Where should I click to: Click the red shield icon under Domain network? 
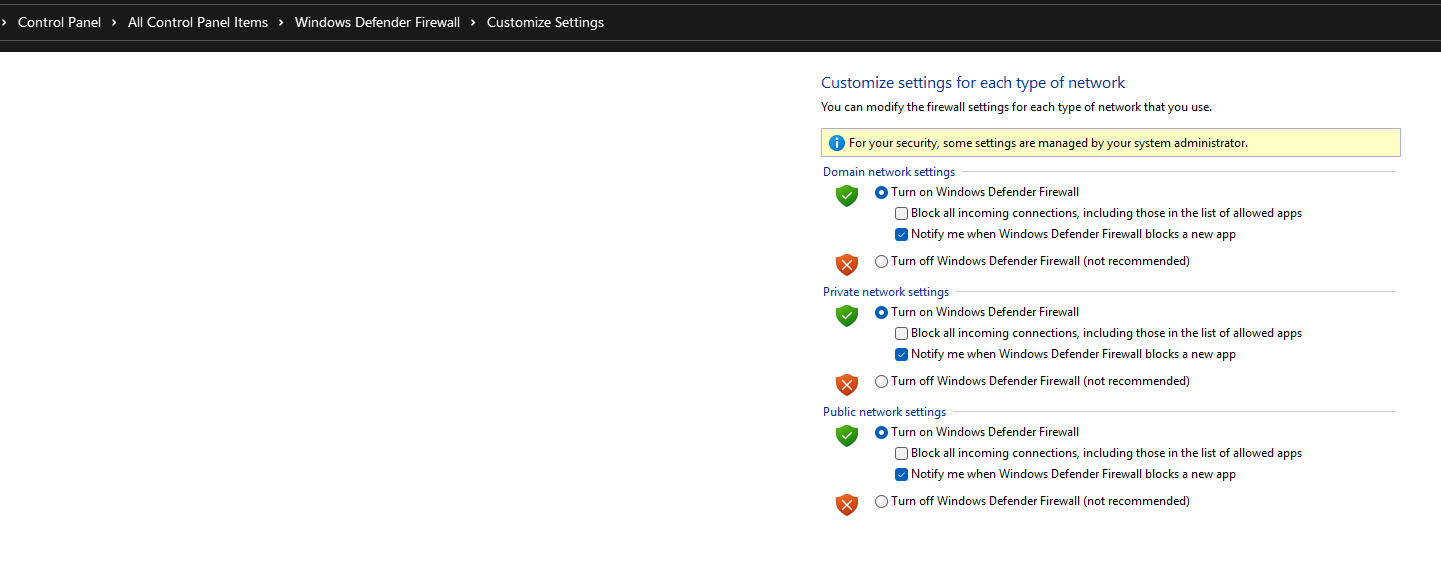[847, 265]
